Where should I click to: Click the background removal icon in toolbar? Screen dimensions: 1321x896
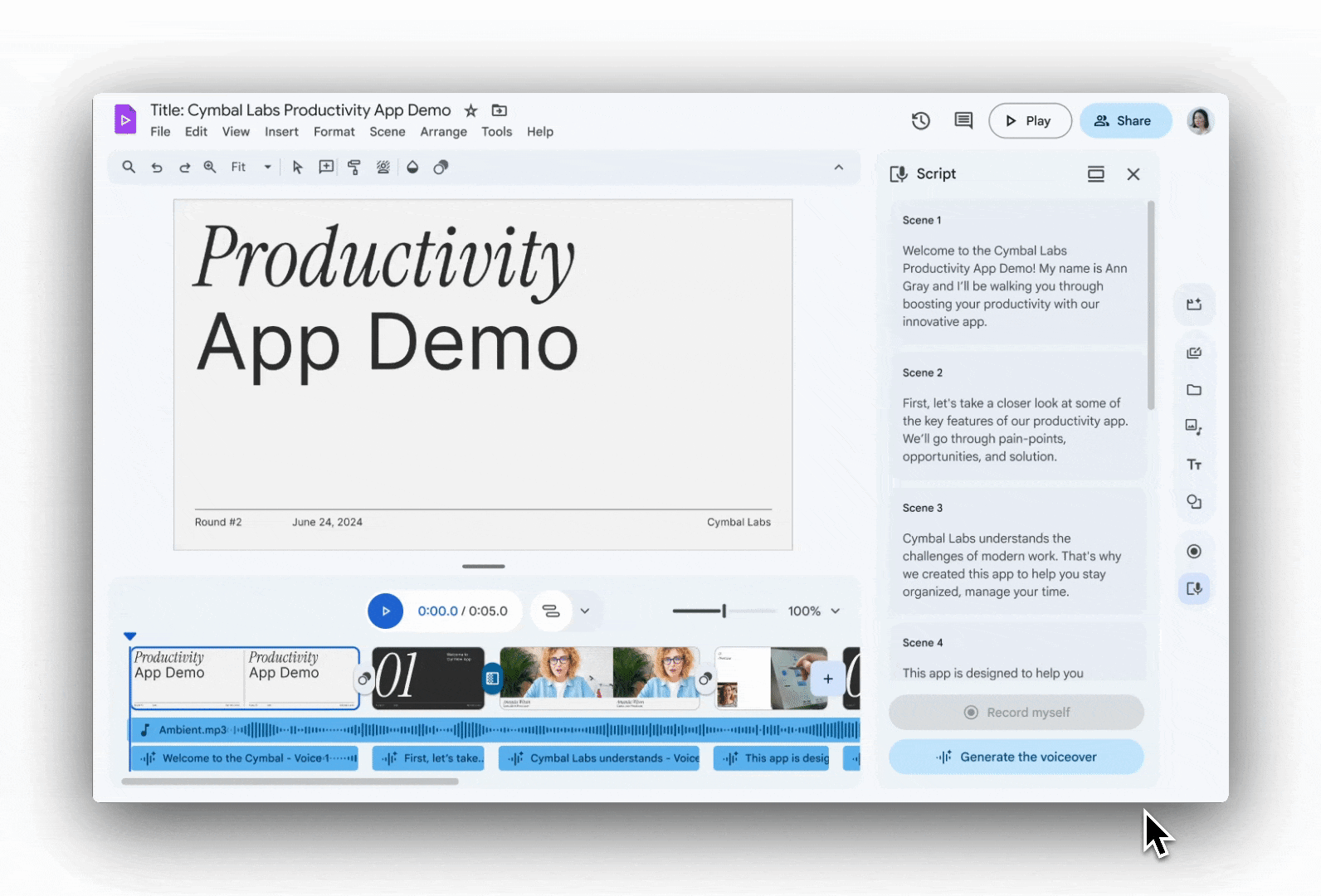click(x=383, y=167)
